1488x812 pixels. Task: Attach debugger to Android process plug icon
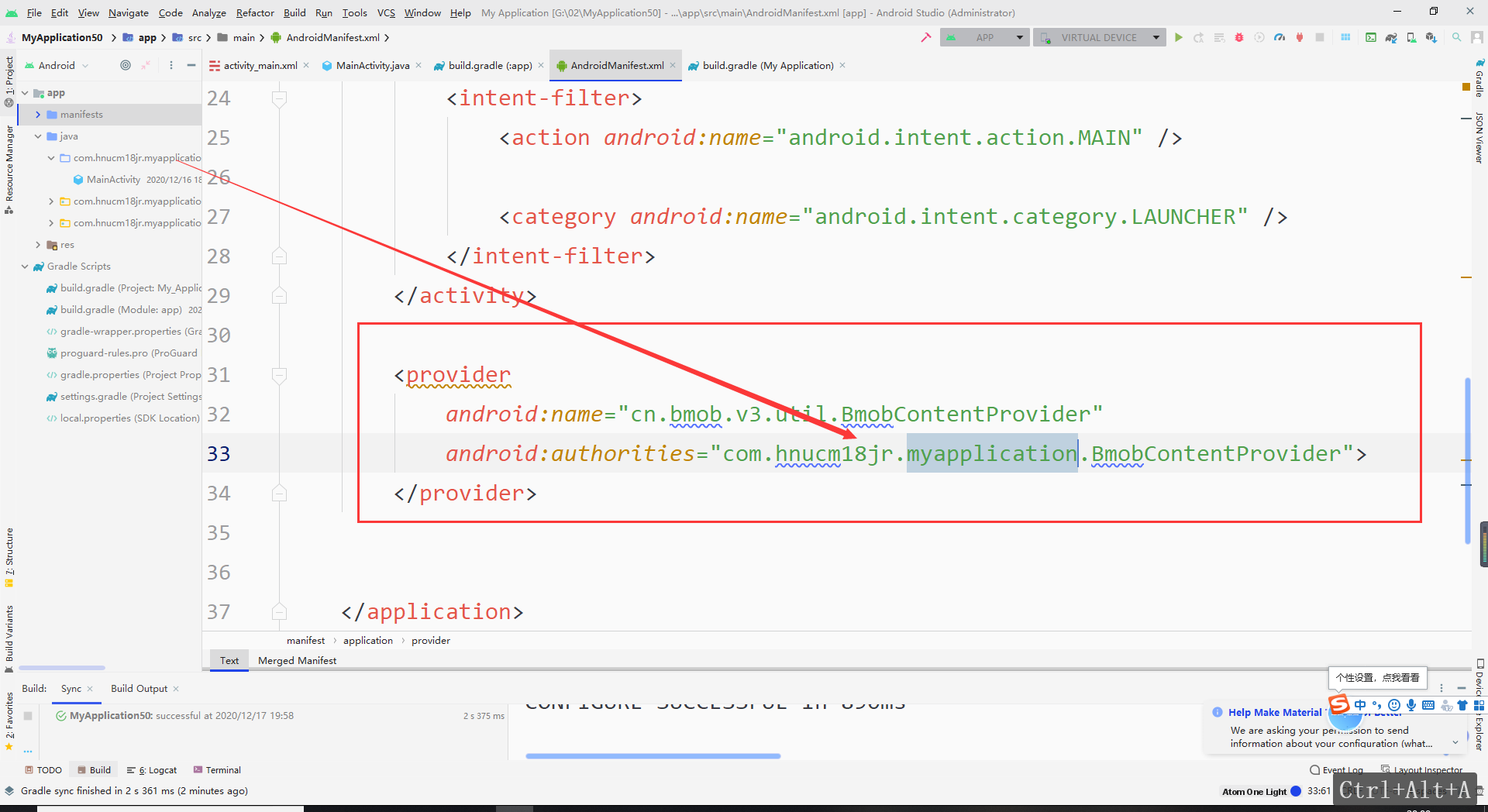click(1300, 37)
